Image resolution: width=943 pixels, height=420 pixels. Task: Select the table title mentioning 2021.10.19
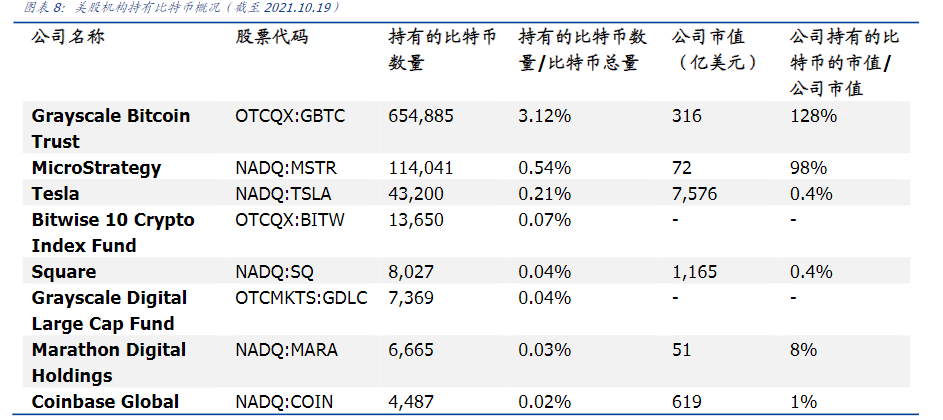pyautogui.click(x=181, y=8)
